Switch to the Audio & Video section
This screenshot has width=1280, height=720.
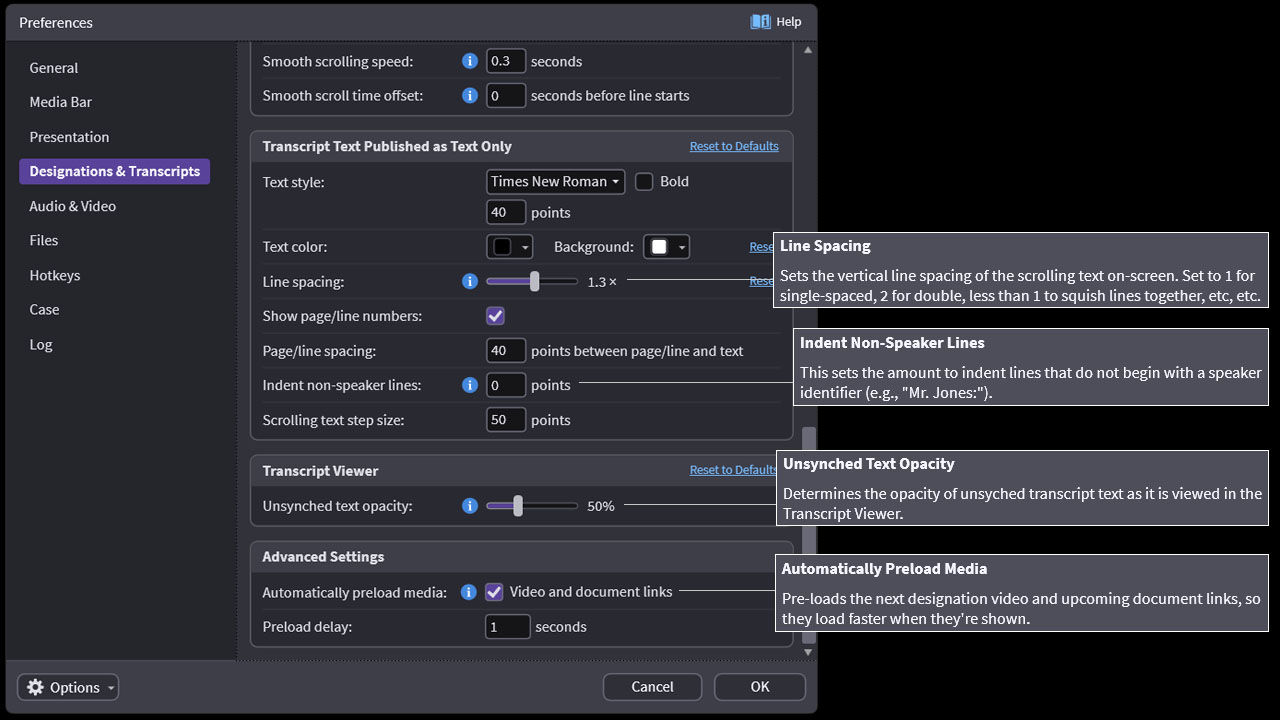point(73,206)
